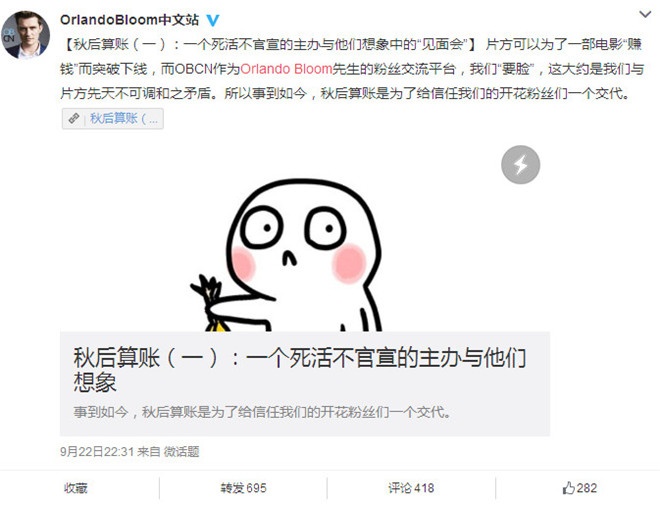Click the lightning bolt article icon
Viewport: 660px width, 506px height.
521,165
